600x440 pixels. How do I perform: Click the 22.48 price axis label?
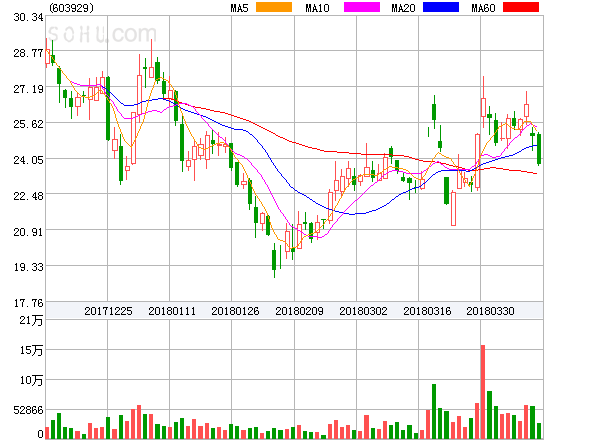[28, 196]
